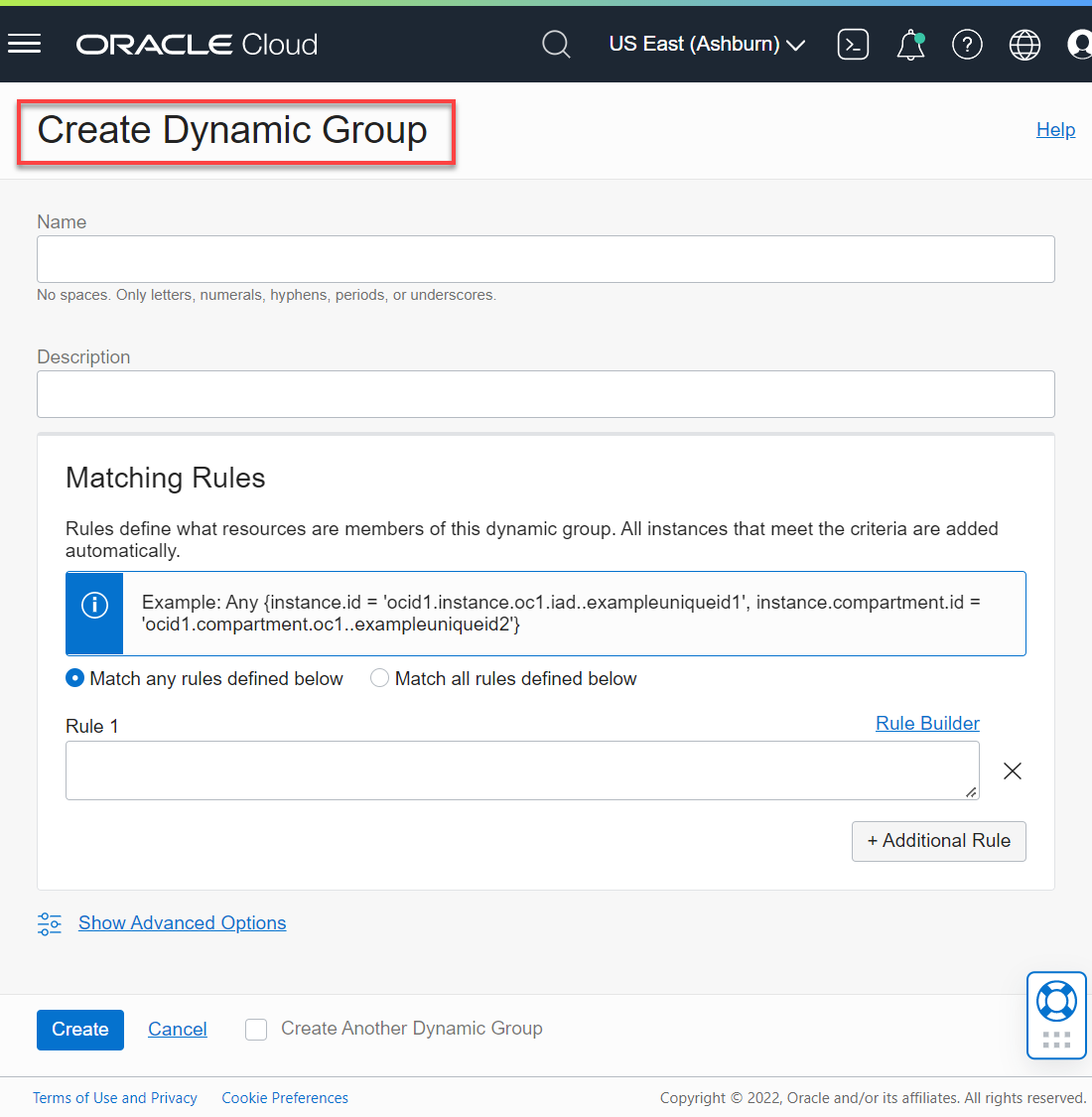Select Match all rules defined below

(379, 678)
